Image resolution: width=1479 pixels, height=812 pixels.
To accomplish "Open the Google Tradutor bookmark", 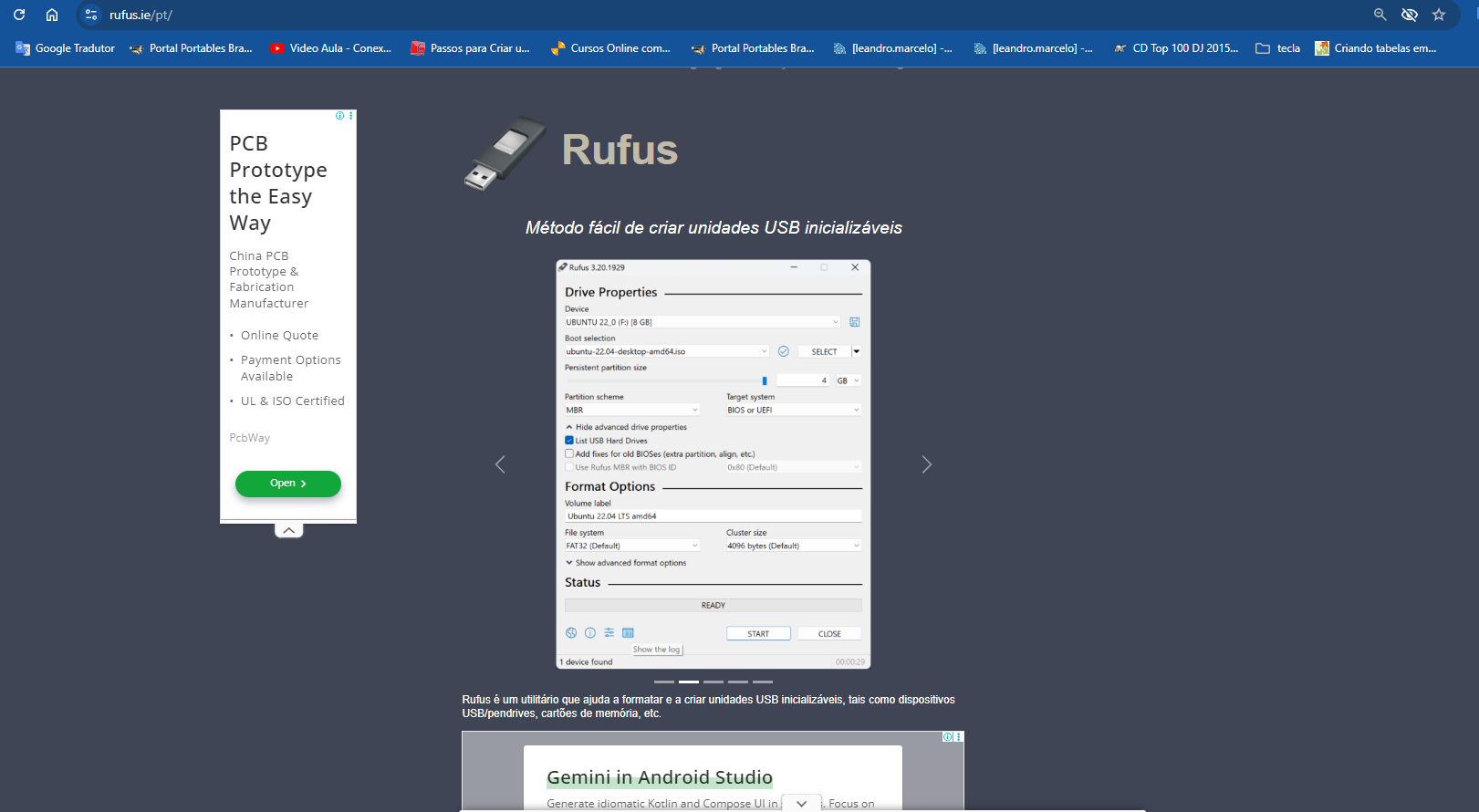I will (x=66, y=48).
